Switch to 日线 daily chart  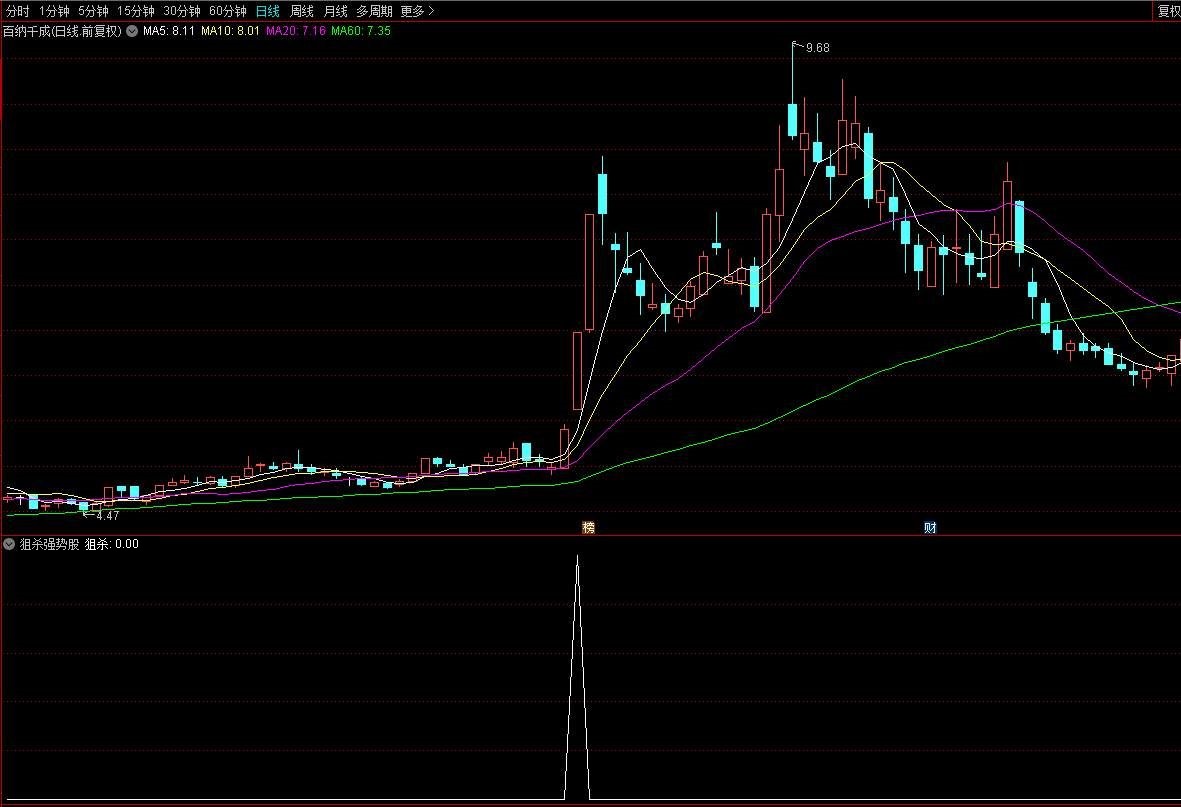pos(267,11)
